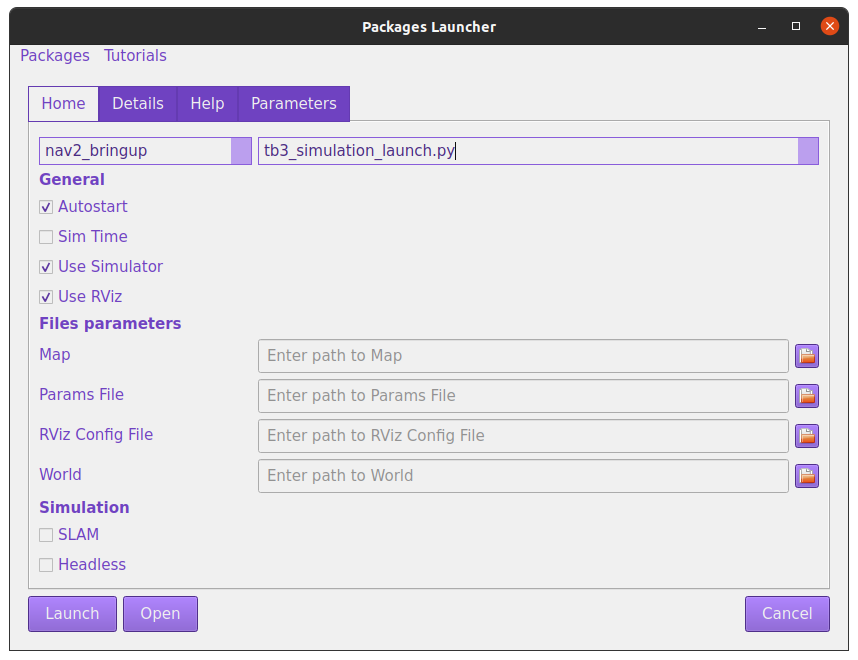This screenshot has height=660, width=858.
Task: Click the nav2_bringup package name field
Action: [x=135, y=151]
